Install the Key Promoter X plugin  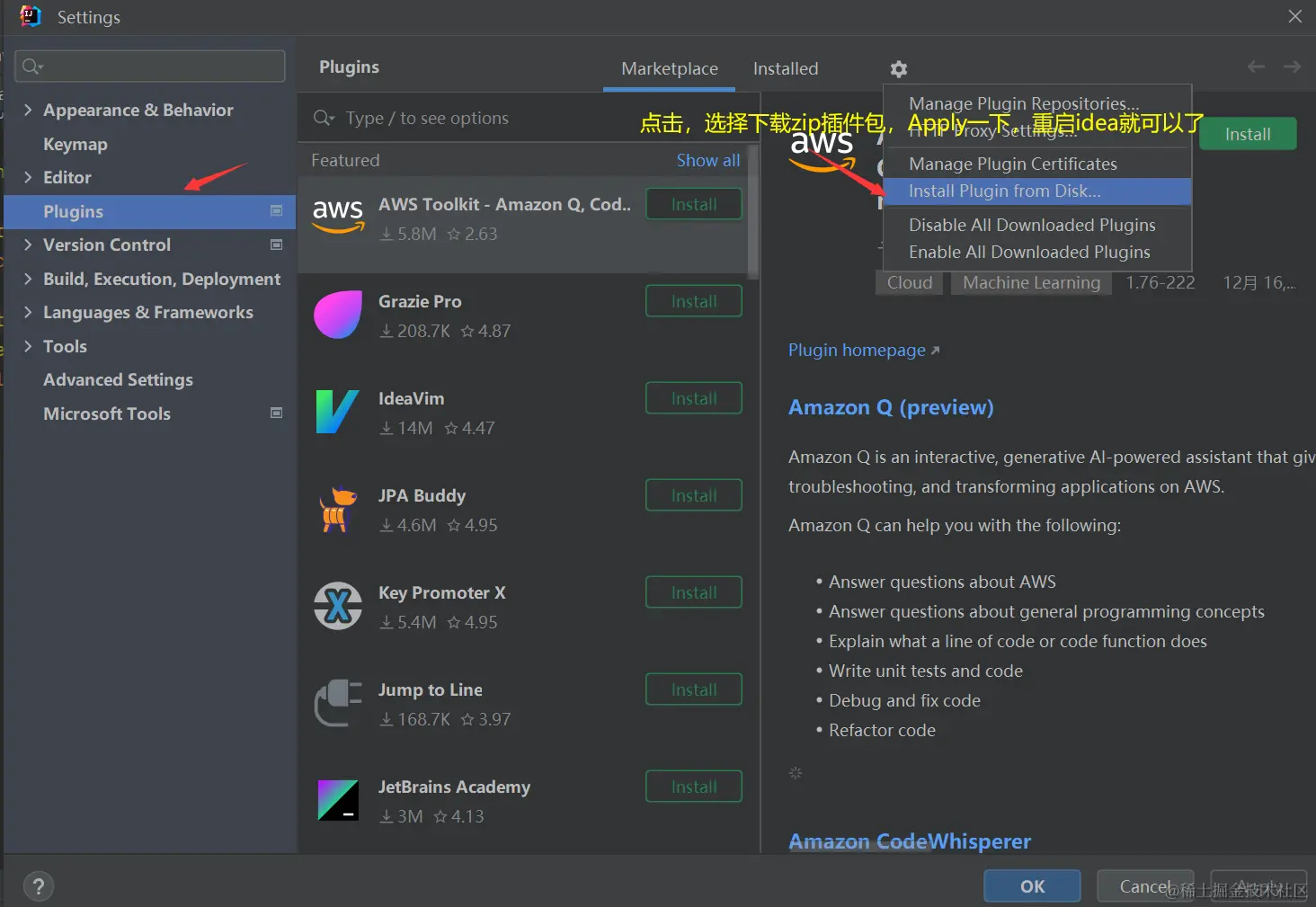694,592
